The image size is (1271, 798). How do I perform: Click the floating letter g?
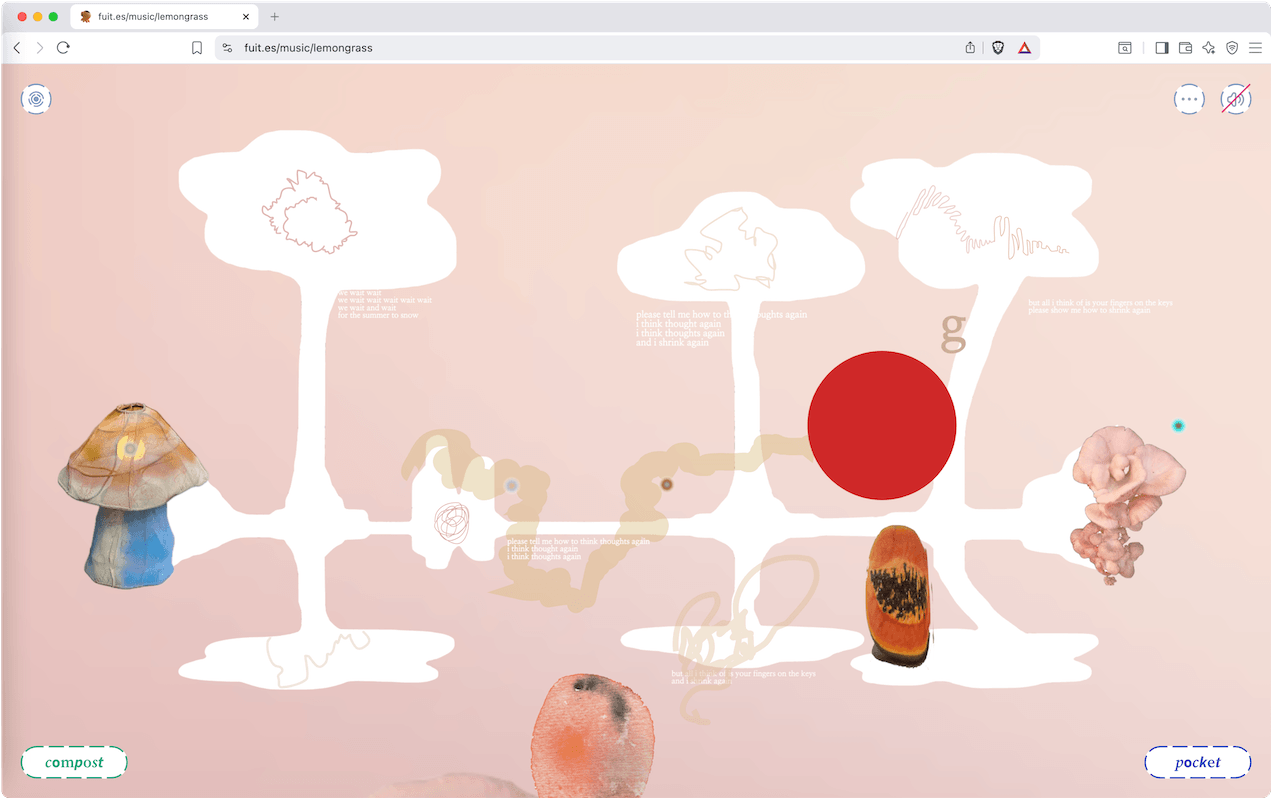(x=954, y=332)
